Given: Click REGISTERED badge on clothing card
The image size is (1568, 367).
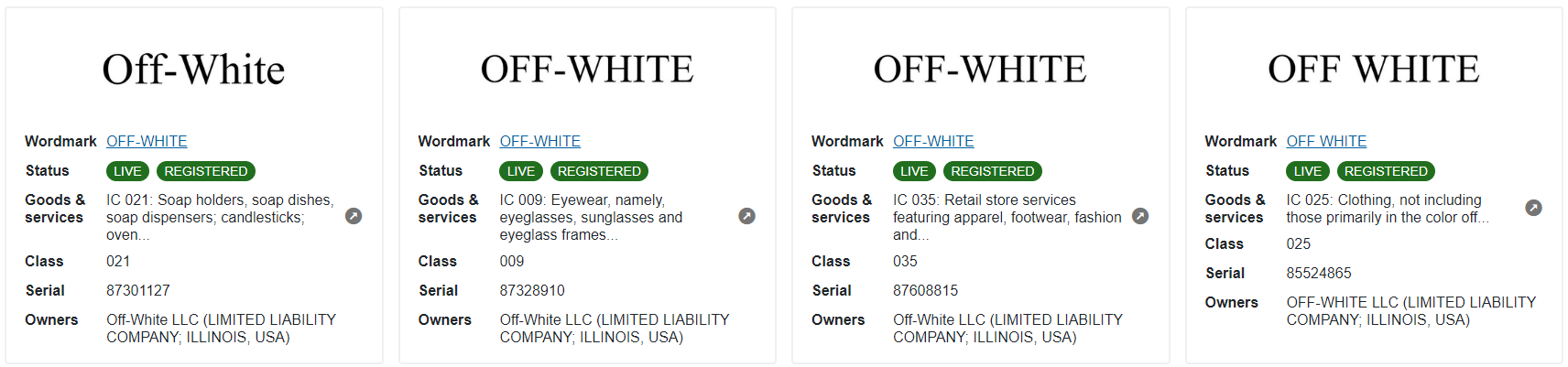Looking at the screenshot, I should [x=1386, y=171].
